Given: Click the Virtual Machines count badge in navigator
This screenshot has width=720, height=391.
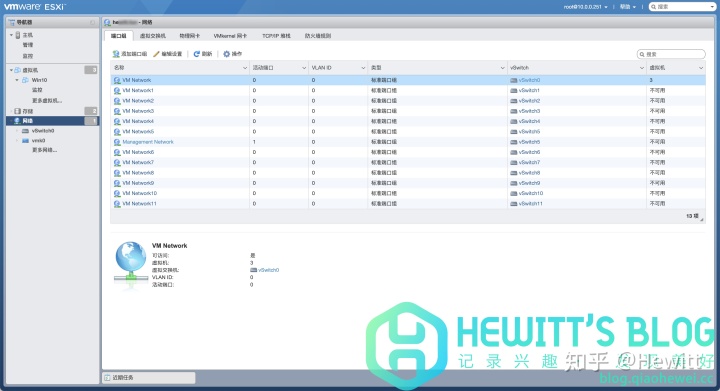Looking at the screenshot, I should (x=91, y=70).
